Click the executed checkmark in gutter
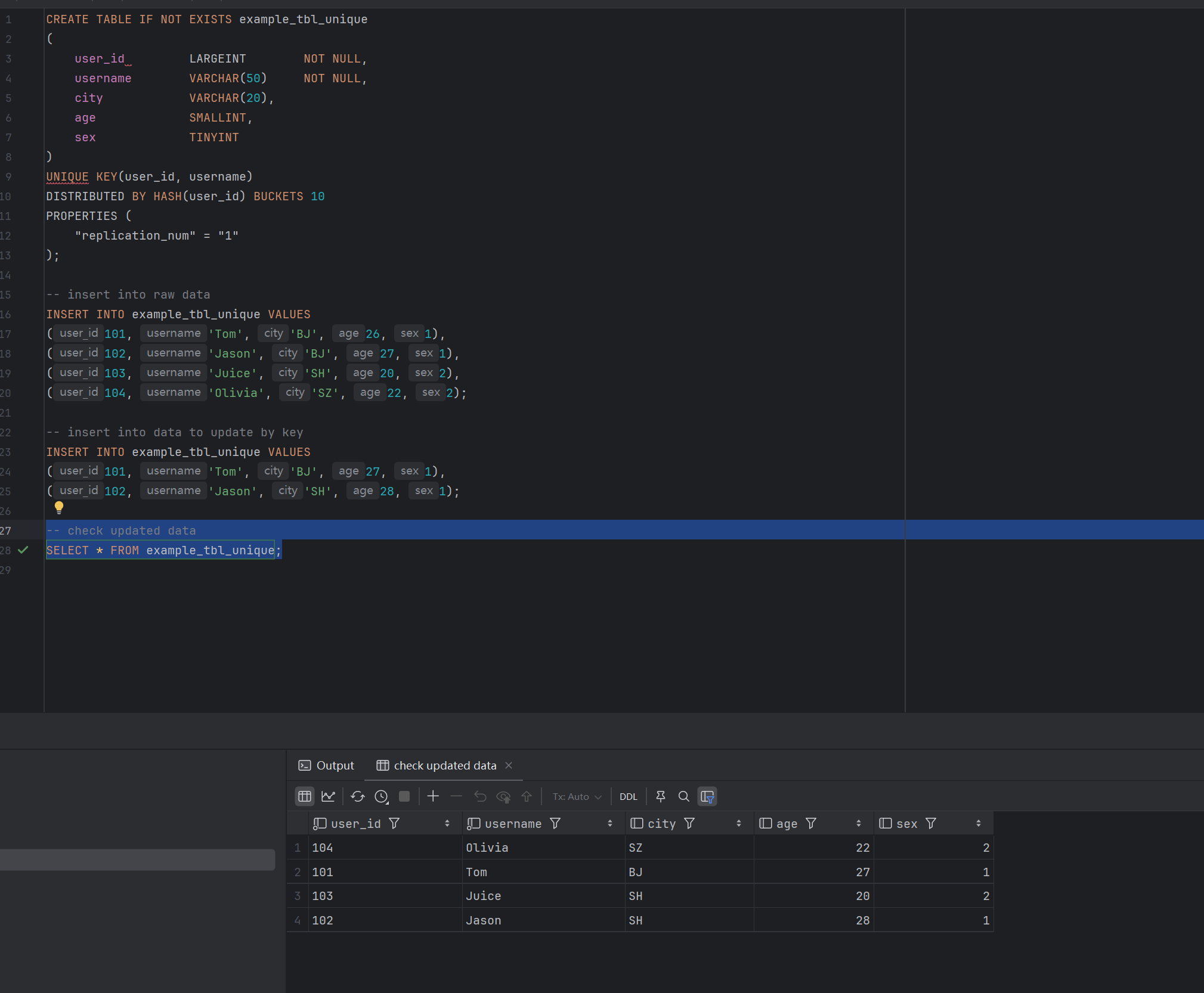1204x993 pixels. click(x=23, y=550)
